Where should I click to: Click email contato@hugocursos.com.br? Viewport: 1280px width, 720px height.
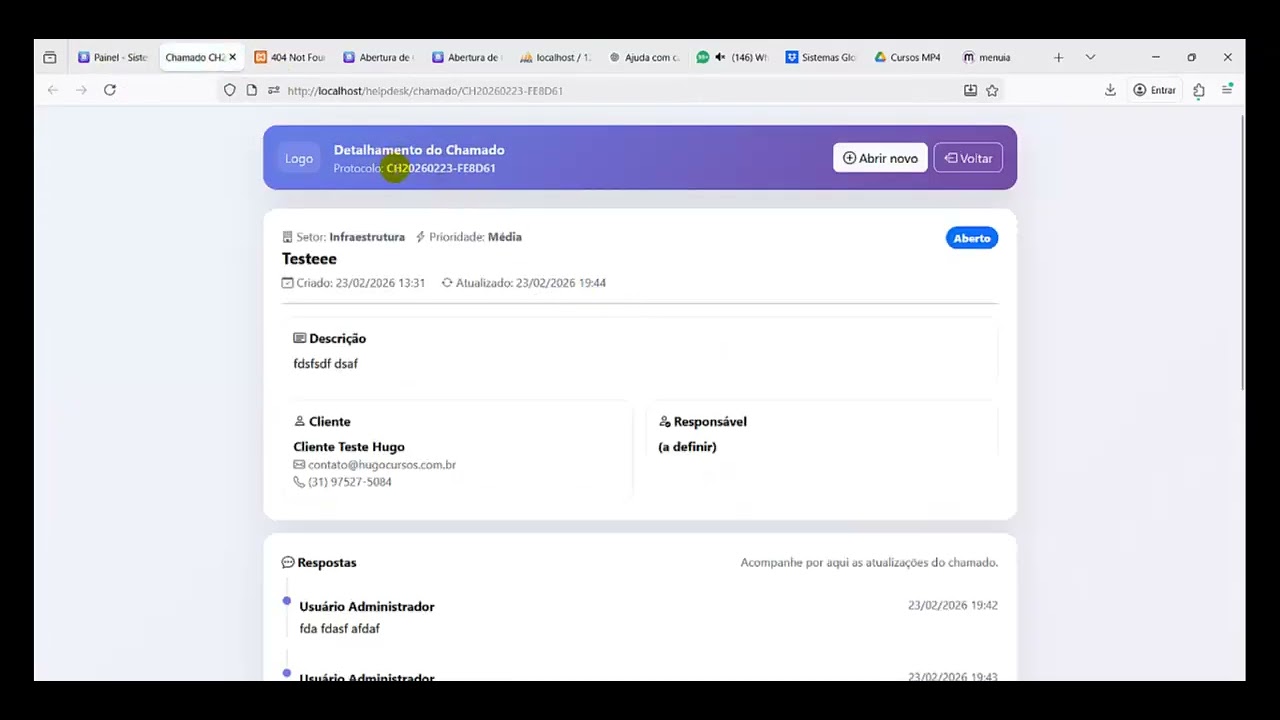pos(382,465)
